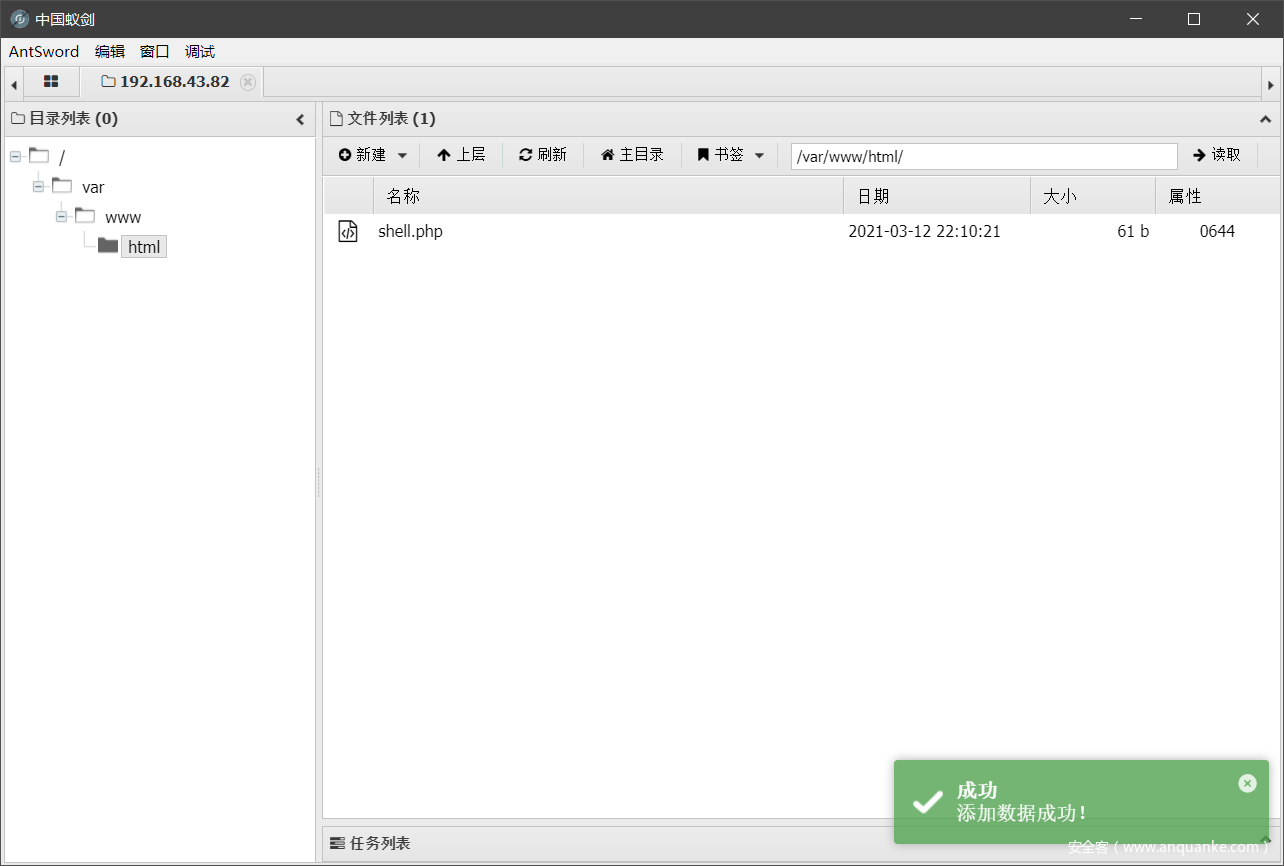1284x866 pixels.
Task: Minimize the 中国蚁剑 window
Action: click(x=1135, y=19)
